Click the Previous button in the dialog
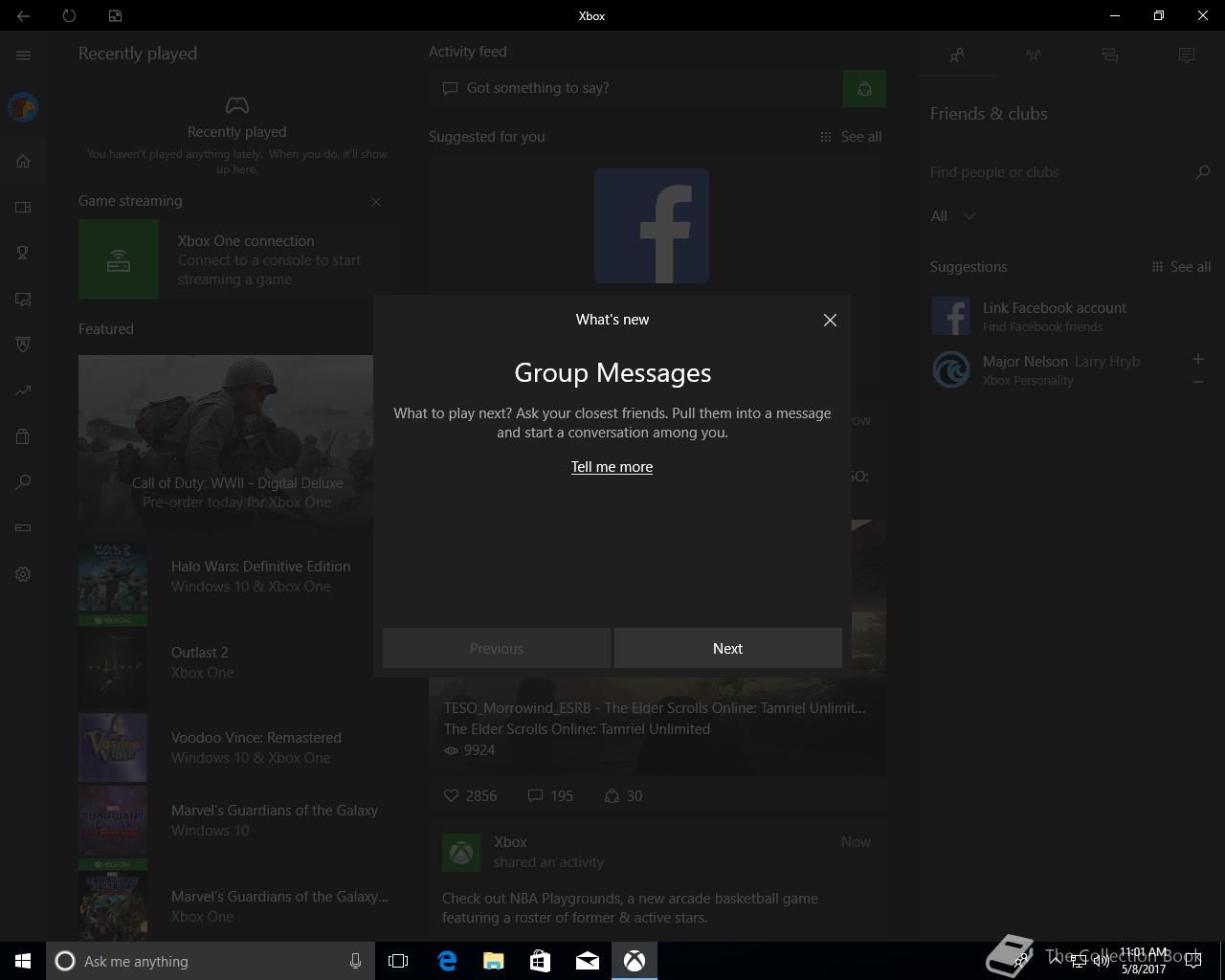Screen dimensions: 1225x980 tap(497, 648)
